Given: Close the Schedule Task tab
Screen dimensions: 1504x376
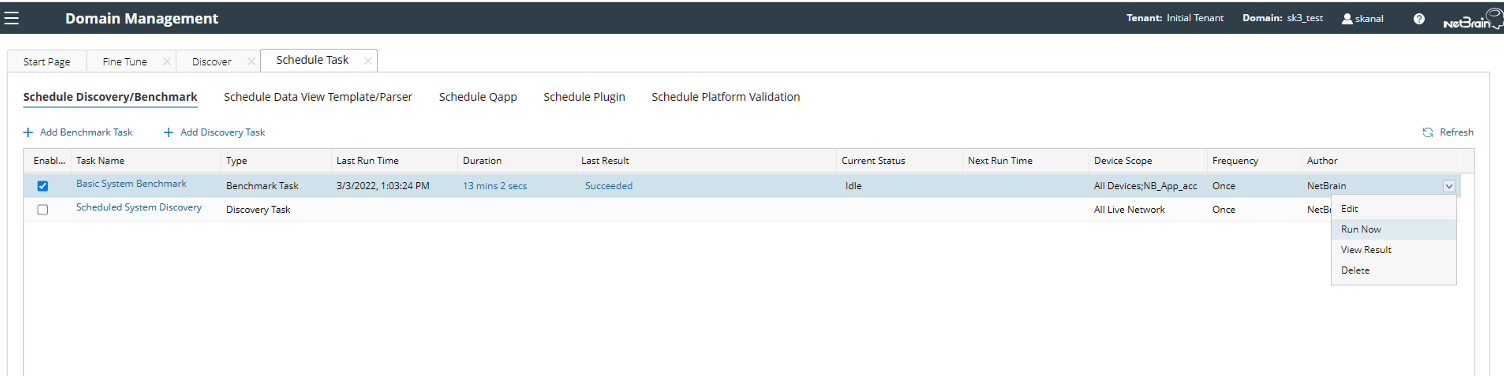Looking at the screenshot, I should pos(368,60).
